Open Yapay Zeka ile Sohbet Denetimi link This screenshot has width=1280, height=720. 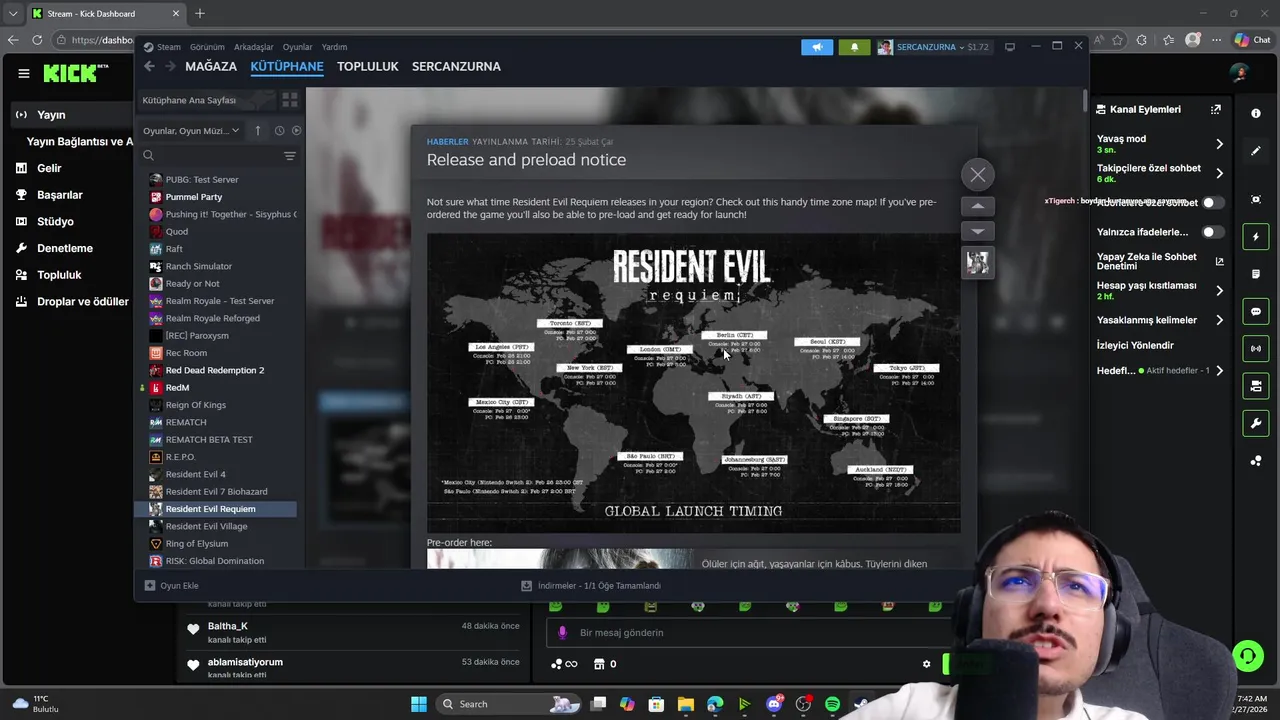pos(1160,261)
